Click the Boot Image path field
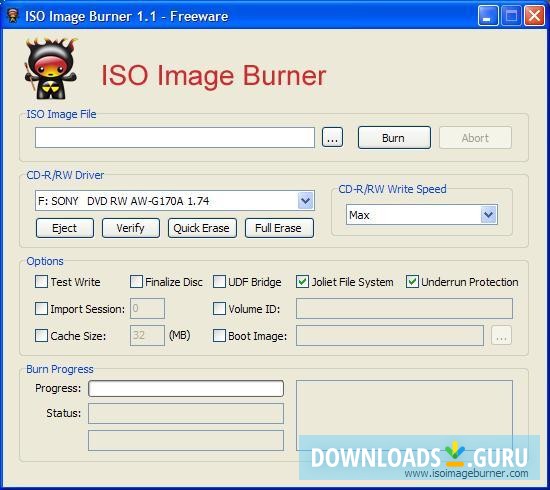Viewport: 550px width, 490px height. coord(390,335)
